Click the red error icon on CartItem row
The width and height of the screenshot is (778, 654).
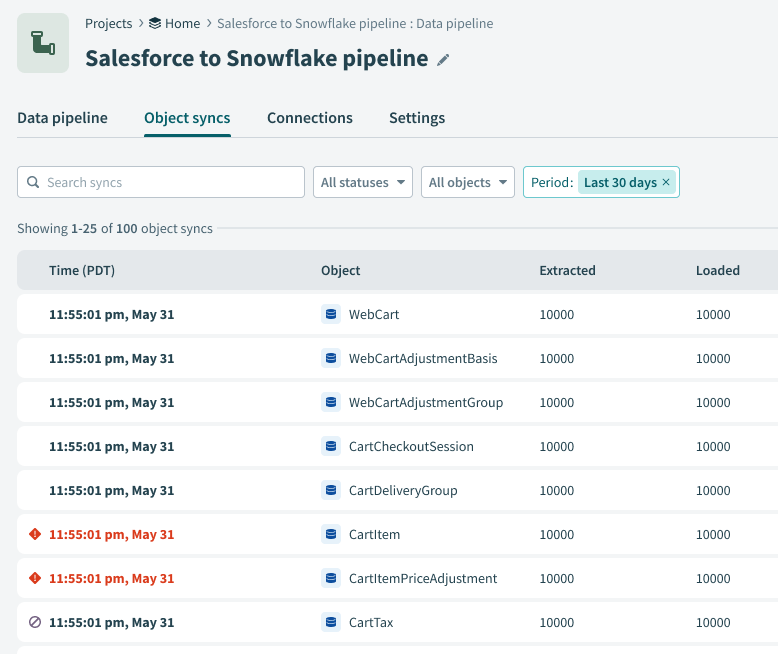[x=35, y=534]
